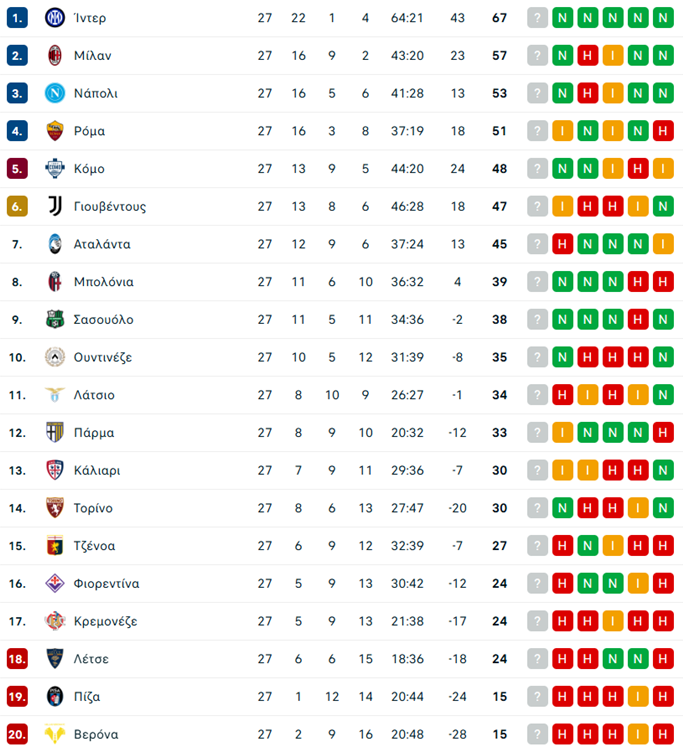Image resolution: width=683 pixels, height=751 pixels.
Task: Click the Lazio eagle crest
Action: pos(54,395)
